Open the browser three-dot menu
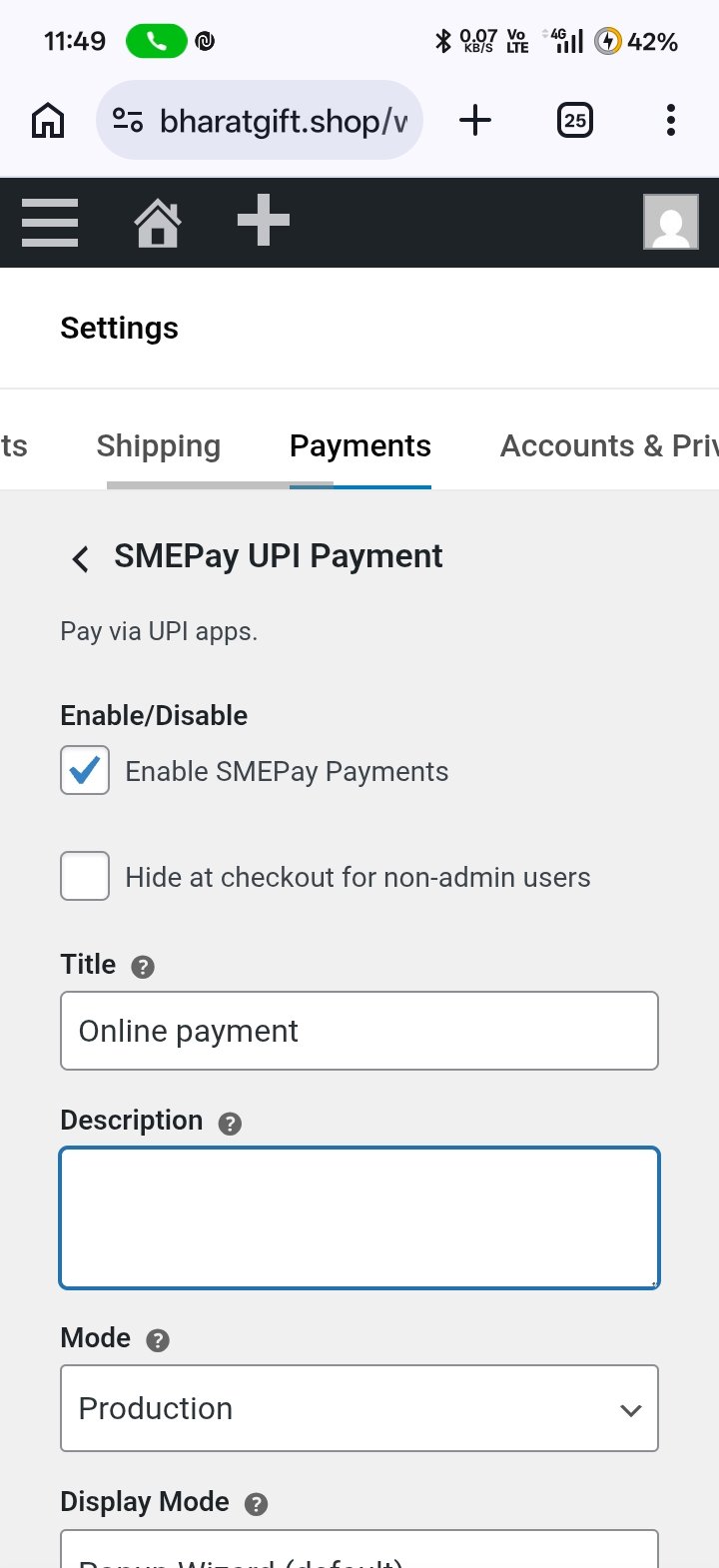This screenshot has height=1568, width=719. coord(670,121)
